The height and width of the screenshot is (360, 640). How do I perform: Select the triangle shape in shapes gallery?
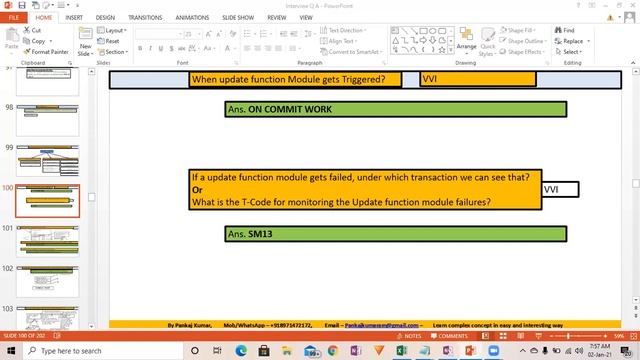pyautogui.click(x=396, y=40)
